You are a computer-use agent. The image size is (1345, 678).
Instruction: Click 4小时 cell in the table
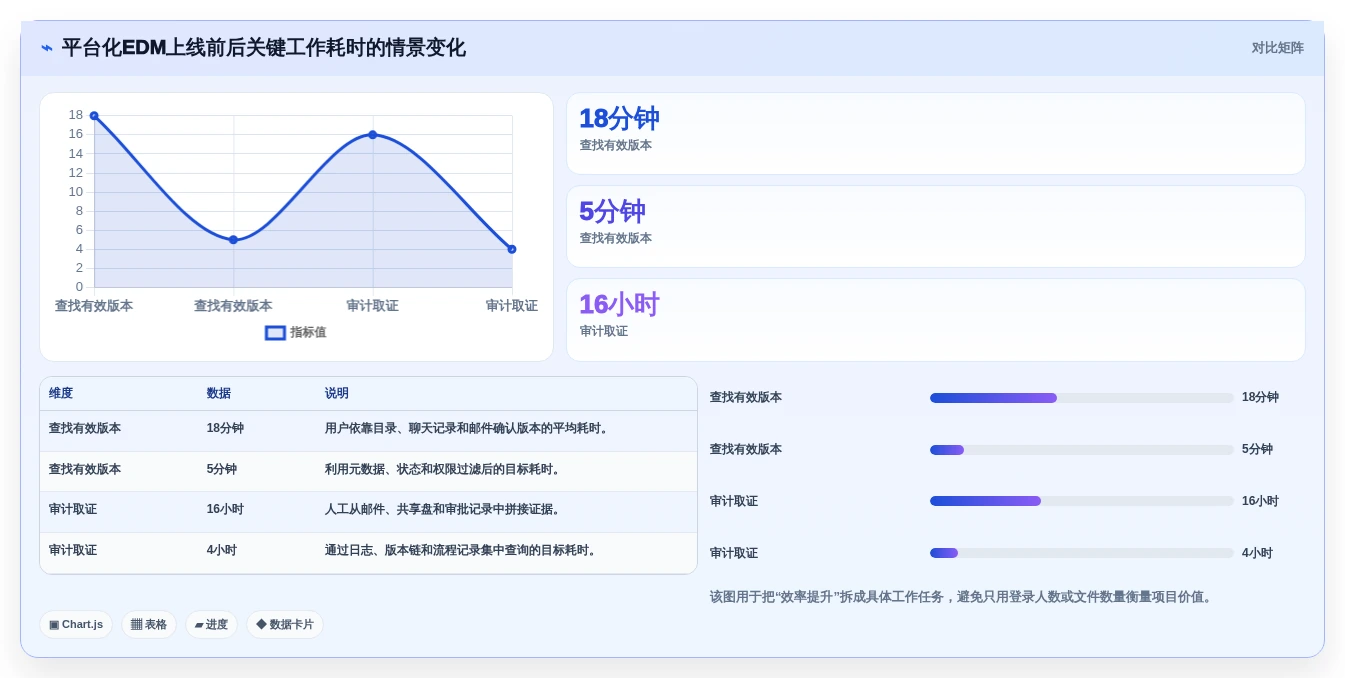tap(222, 551)
